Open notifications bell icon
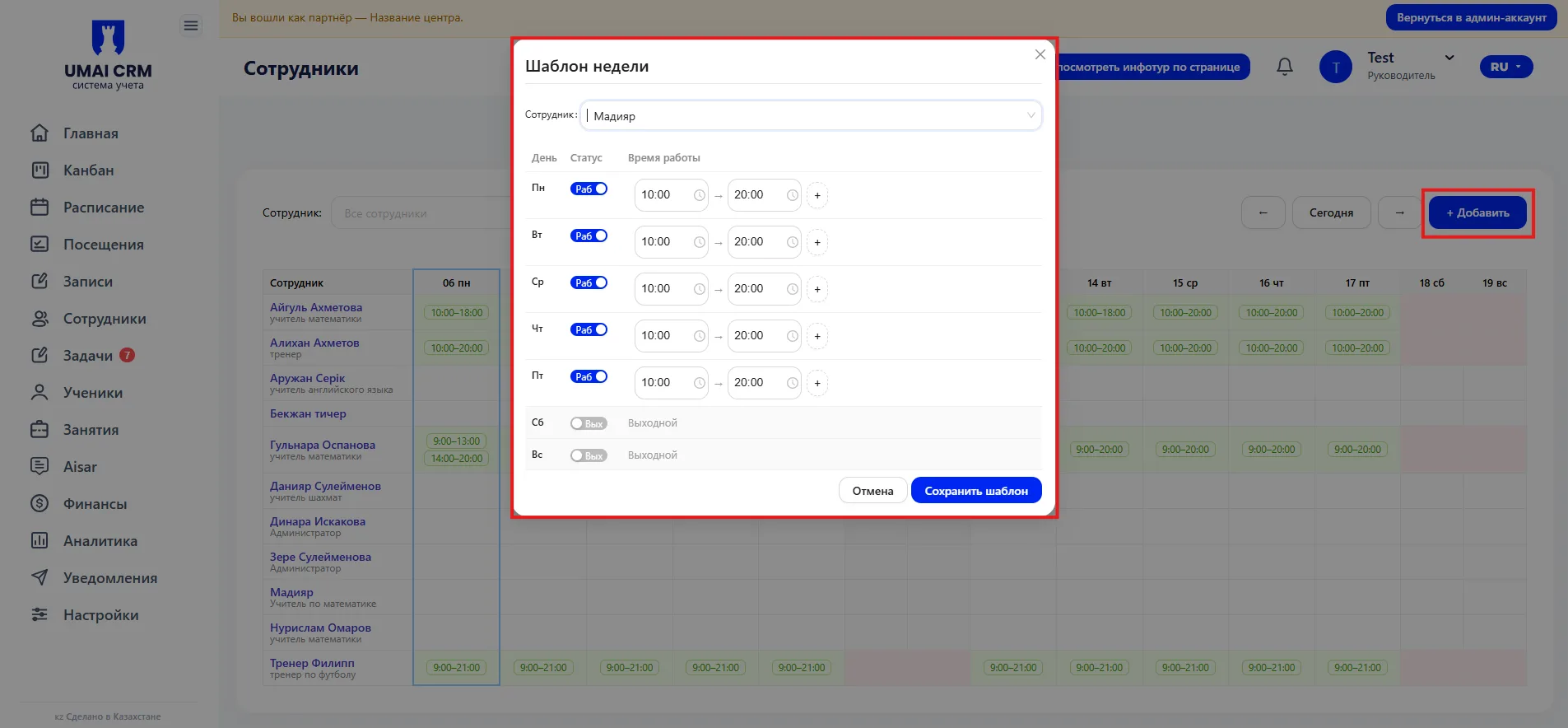The height and width of the screenshot is (728, 1568). (1284, 67)
